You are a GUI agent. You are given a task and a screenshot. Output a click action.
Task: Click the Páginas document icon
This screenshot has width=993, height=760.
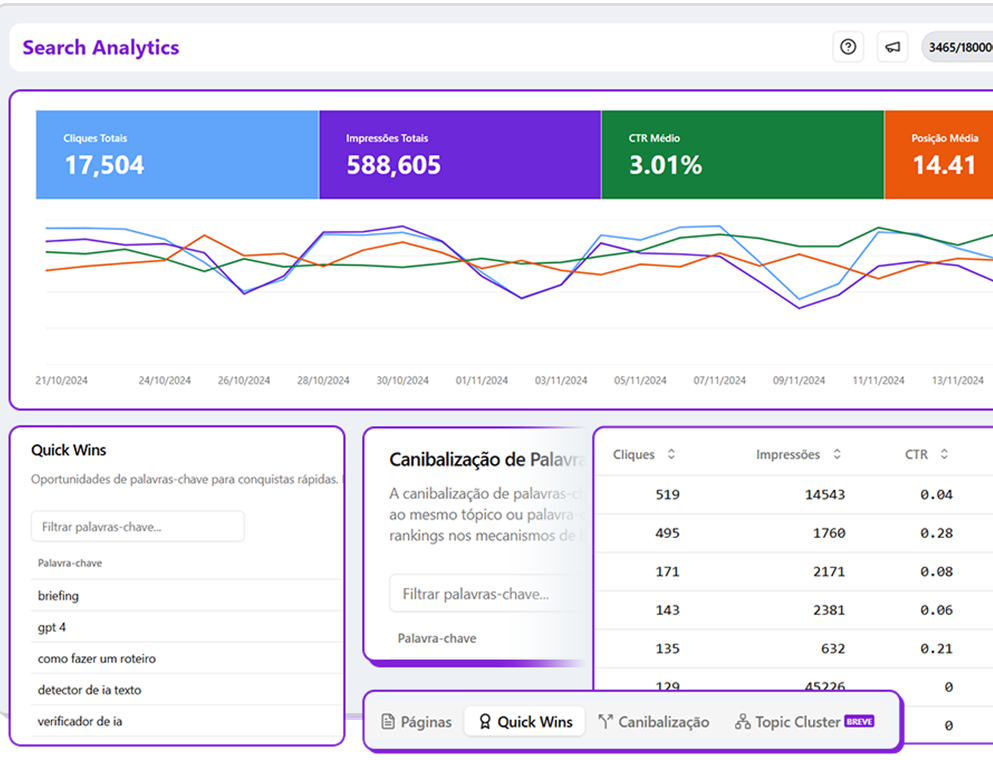(x=388, y=722)
